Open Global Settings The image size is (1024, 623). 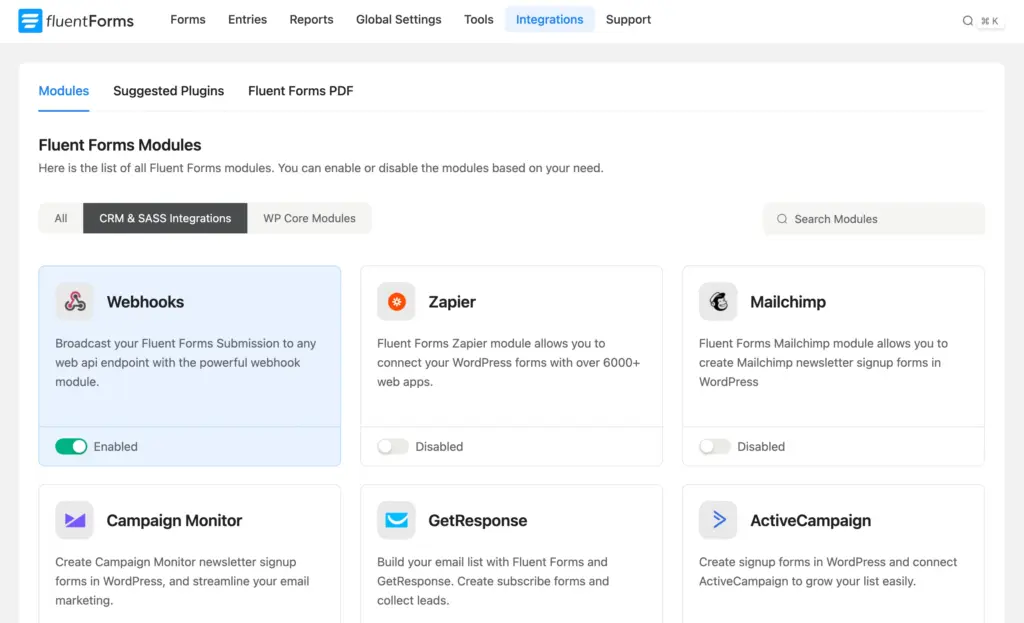pos(398,20)
